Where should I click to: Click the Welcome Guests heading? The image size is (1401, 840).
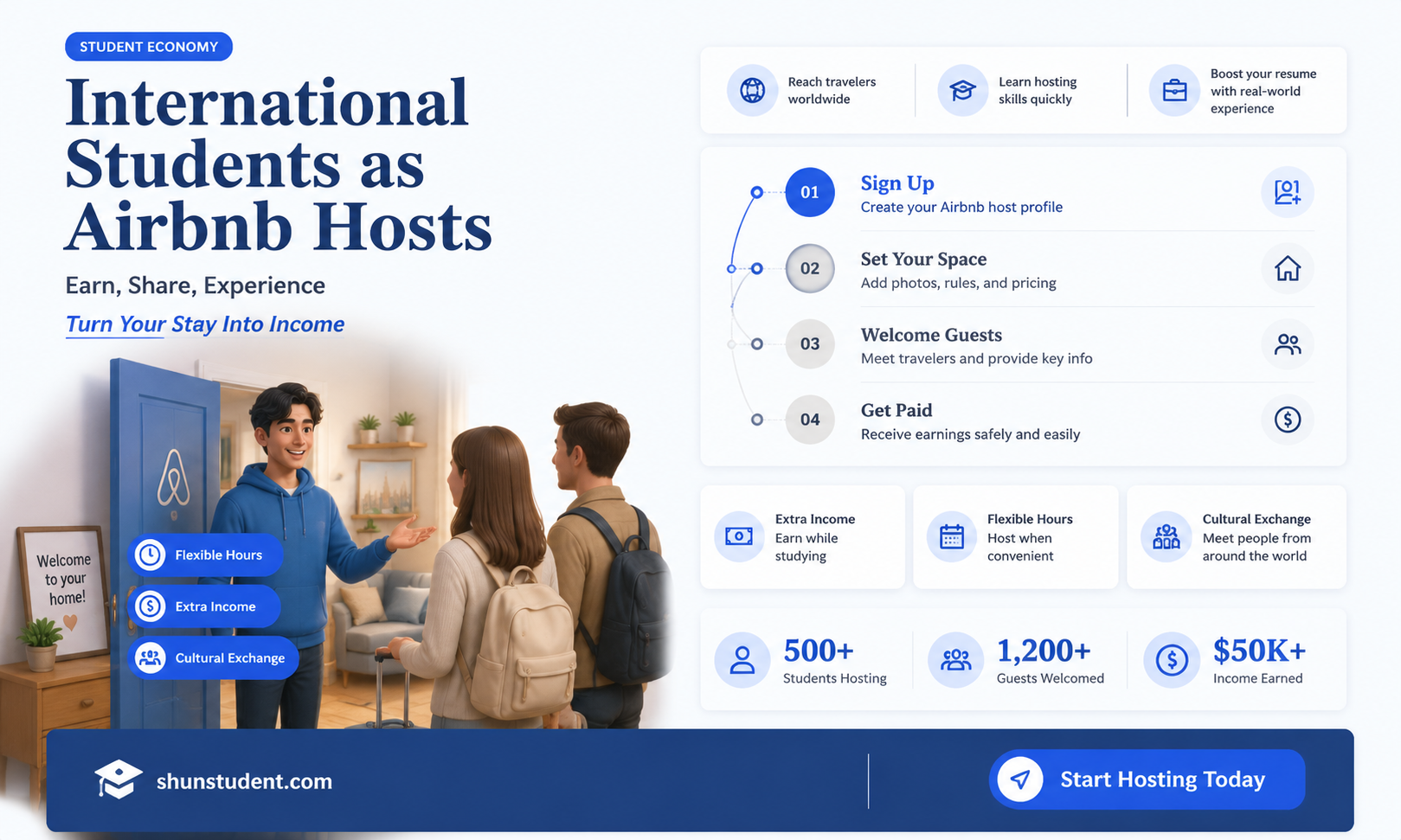(931, 335)
